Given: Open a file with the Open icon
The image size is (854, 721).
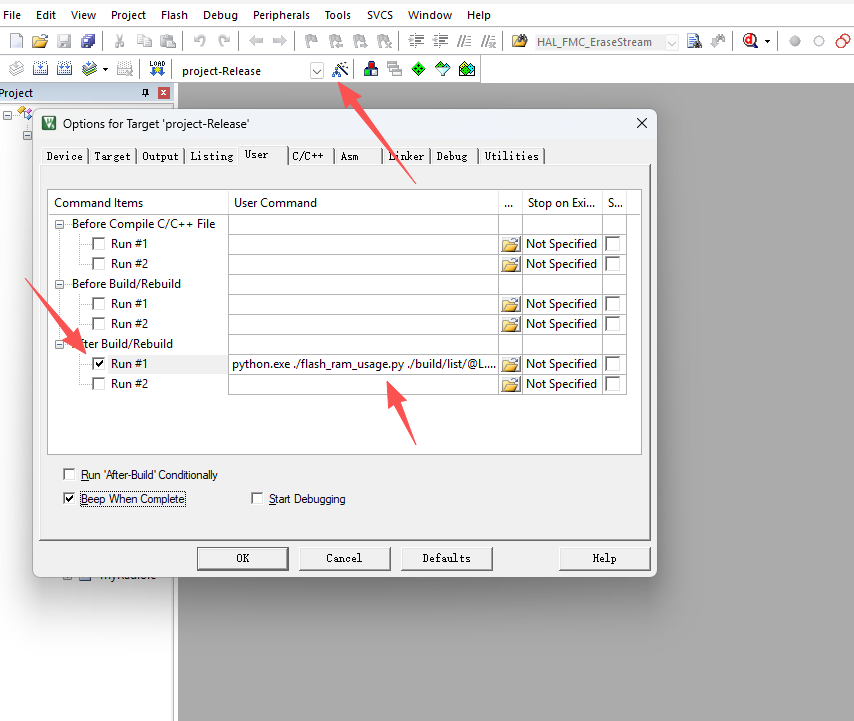Looking at the screenshot, I should click(40, 41).
